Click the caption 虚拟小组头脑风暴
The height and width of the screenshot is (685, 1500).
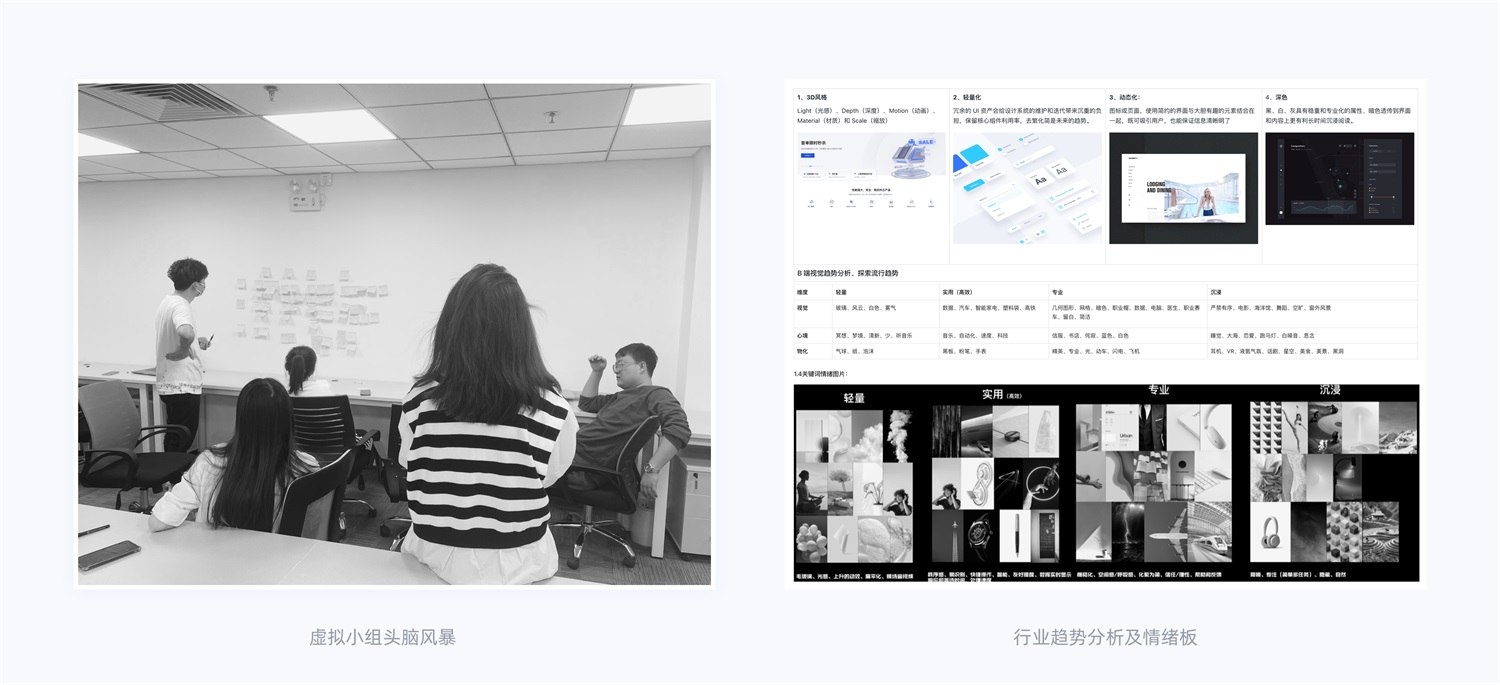382,637
